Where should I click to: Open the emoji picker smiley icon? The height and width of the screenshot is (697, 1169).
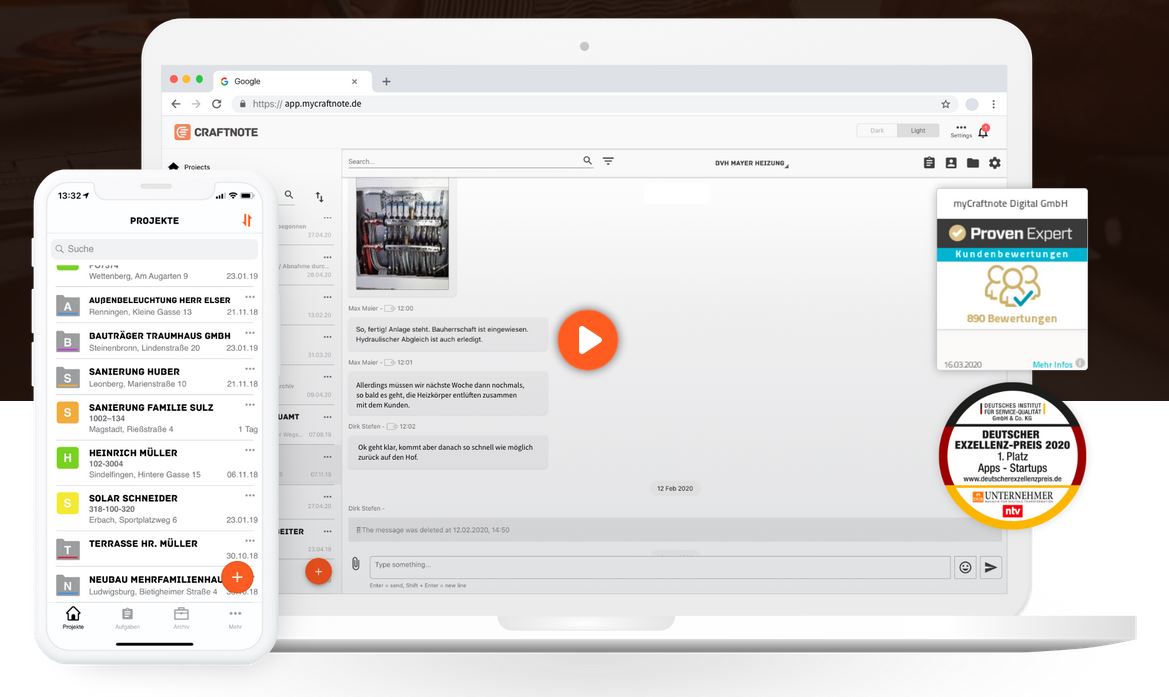click(x=965, y=567)
